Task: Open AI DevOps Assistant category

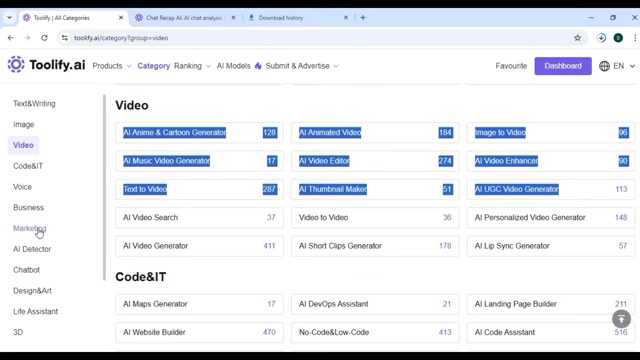Action: coord(375,304)
